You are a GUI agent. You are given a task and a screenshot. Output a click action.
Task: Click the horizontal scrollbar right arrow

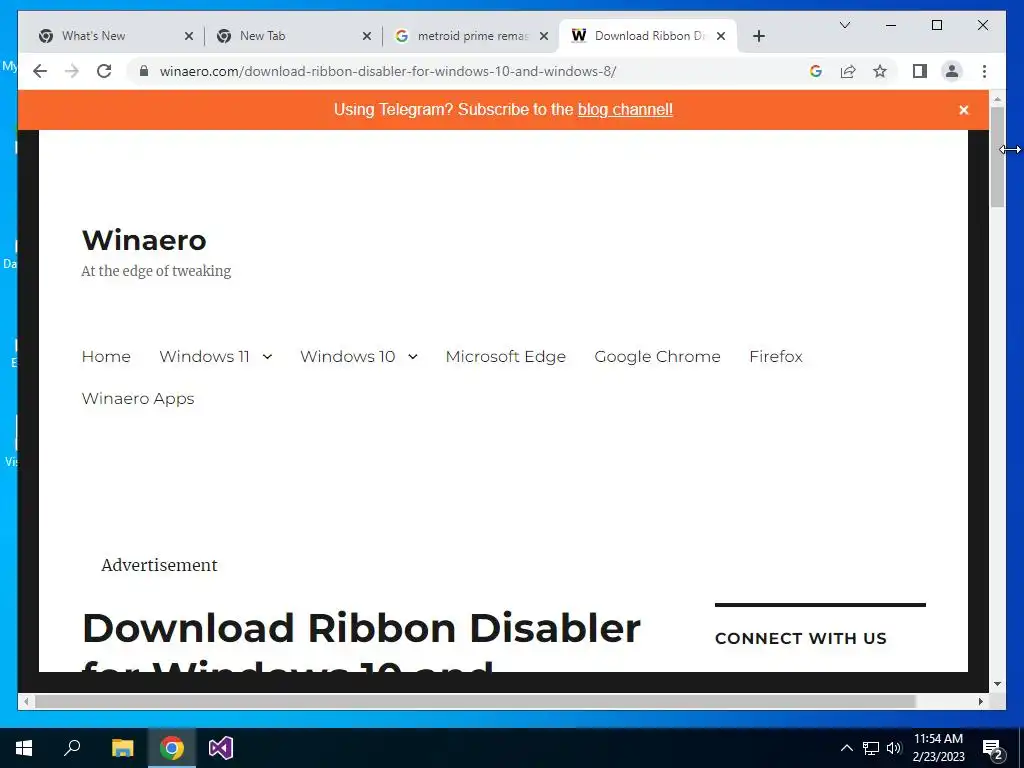pos(981,701)
